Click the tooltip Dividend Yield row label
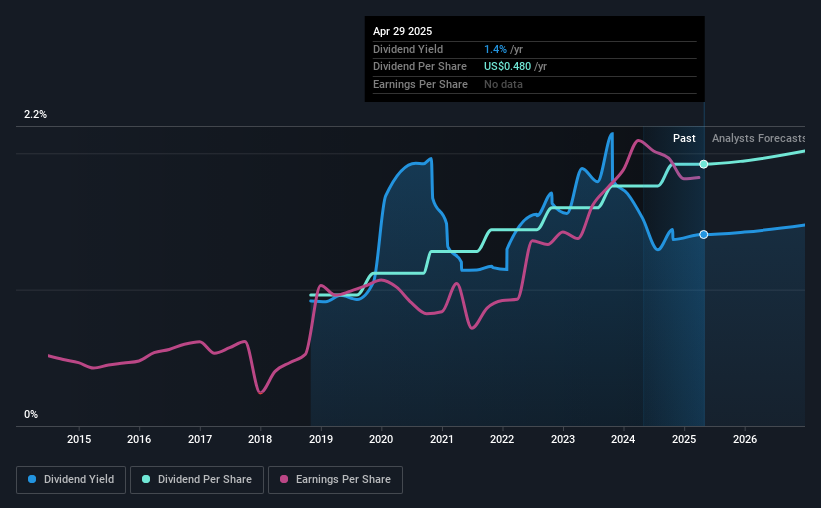 tap(408, 49)
